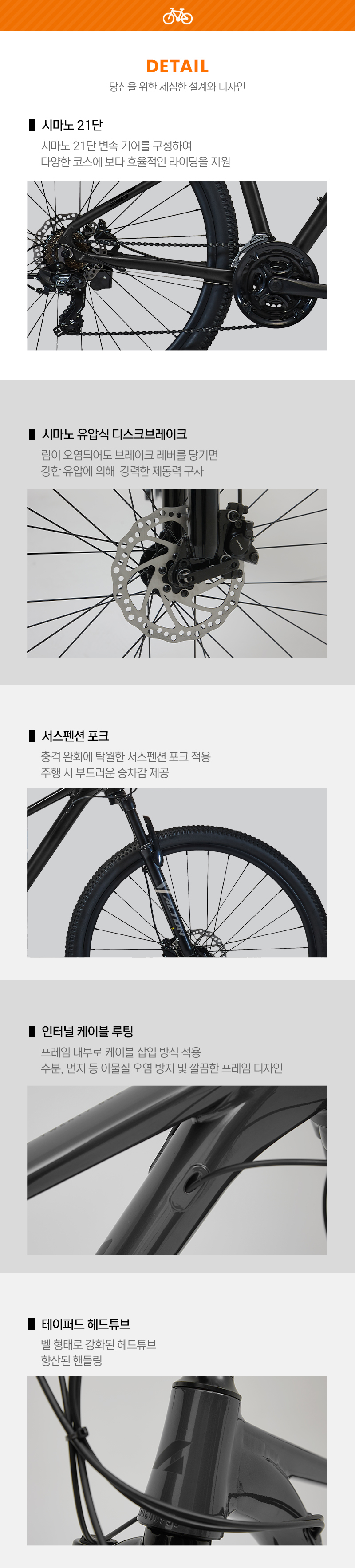Click the 시마노 21단 section heading
Viewport: 355px width, 1568px height.
pyautogui.click(x=72, y=126)
